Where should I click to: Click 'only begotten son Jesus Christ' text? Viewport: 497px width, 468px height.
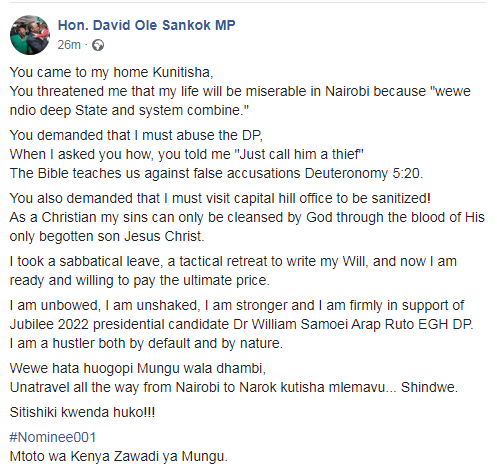coord(107,236)
